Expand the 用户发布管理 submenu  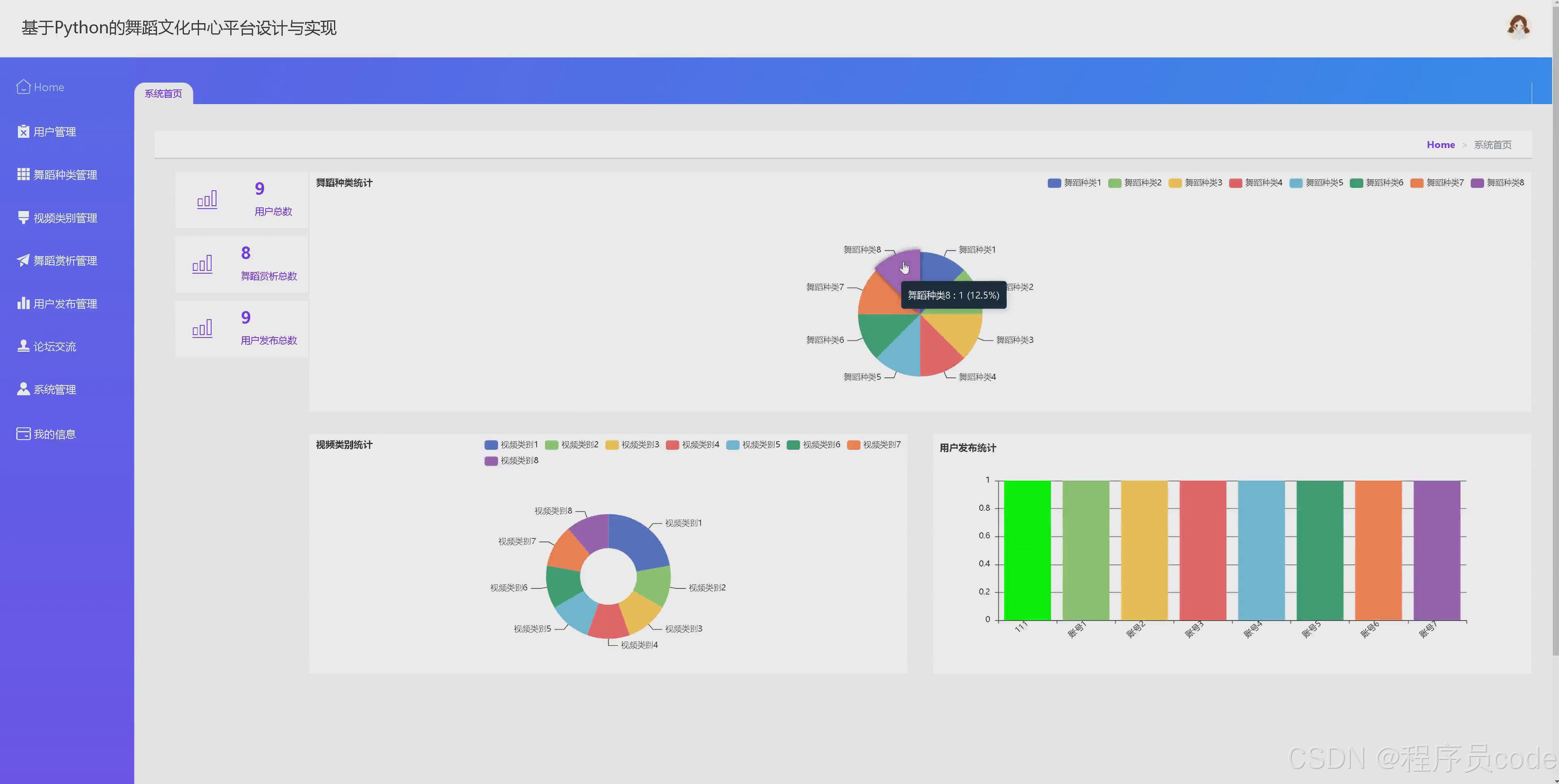click(65, 304)
